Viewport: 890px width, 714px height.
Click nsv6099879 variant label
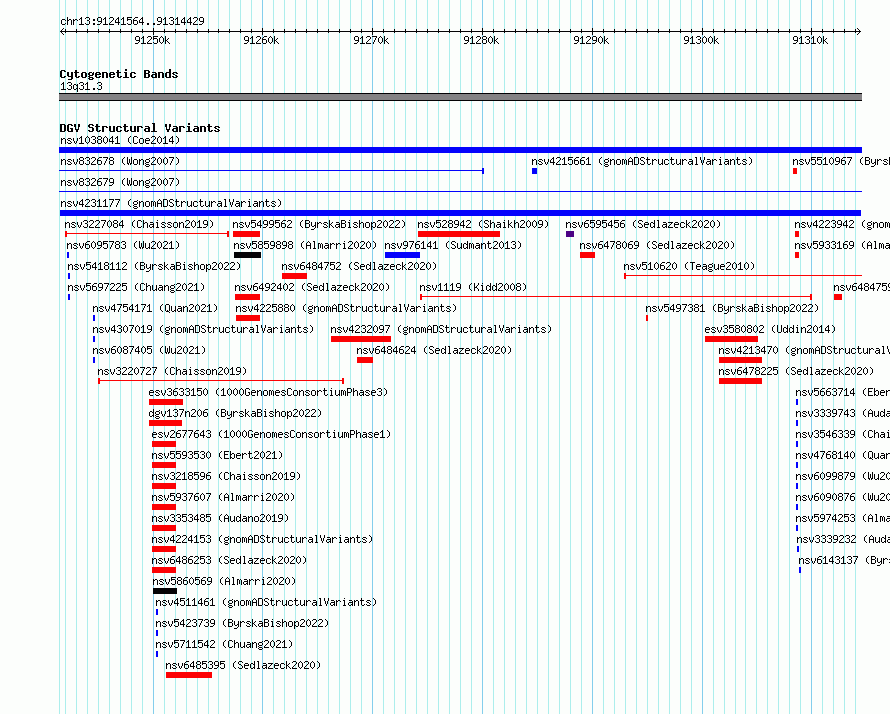click(843, 476)
